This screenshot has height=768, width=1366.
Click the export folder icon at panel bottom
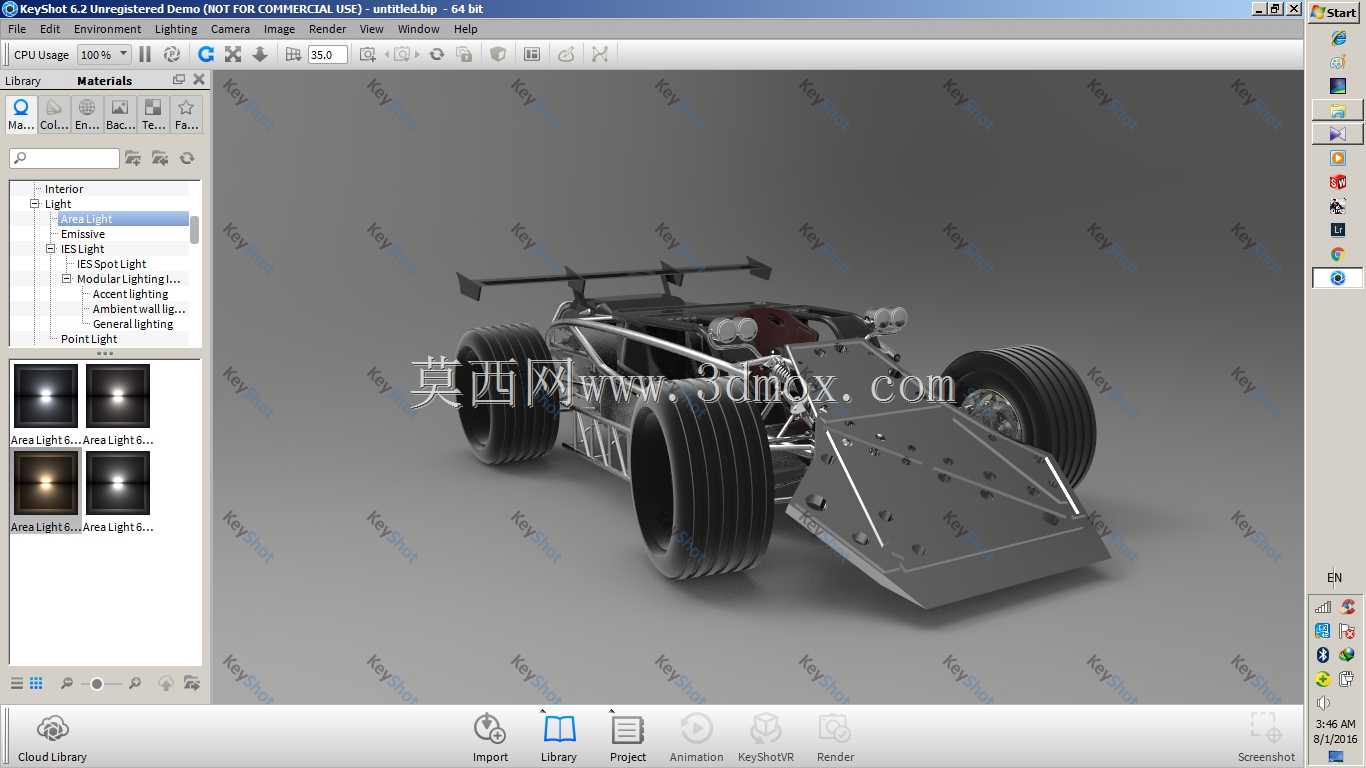tap(192, 683)
